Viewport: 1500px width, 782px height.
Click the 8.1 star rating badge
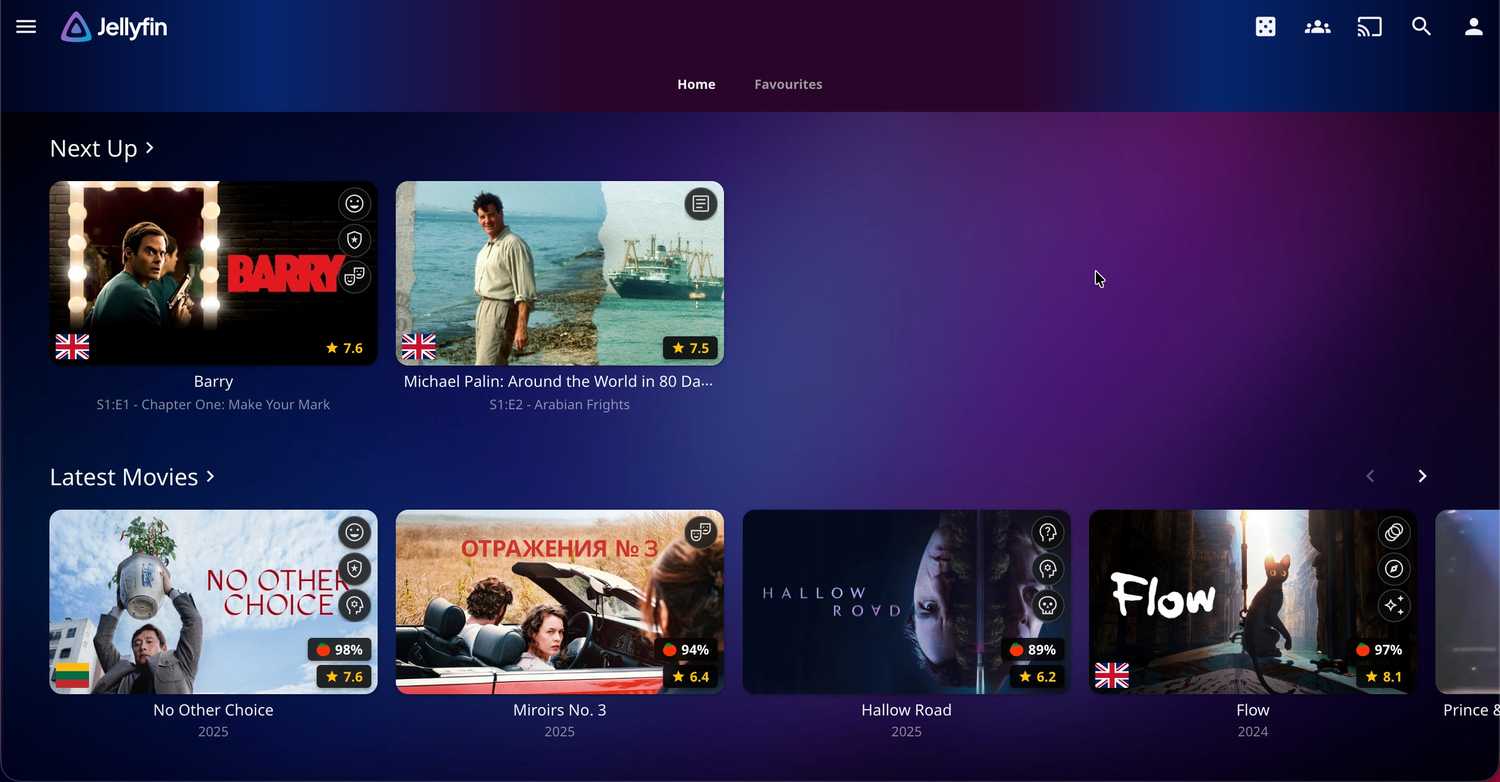tap(1383, 677)
